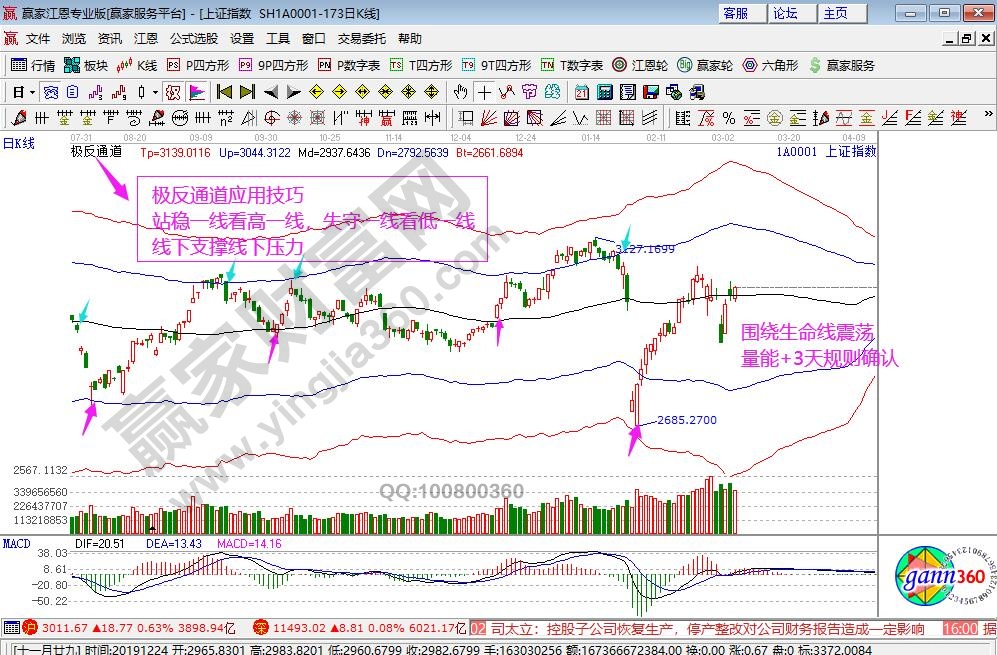
Task: Open the 交易委托 menu
Action: [x=361, y=39]
